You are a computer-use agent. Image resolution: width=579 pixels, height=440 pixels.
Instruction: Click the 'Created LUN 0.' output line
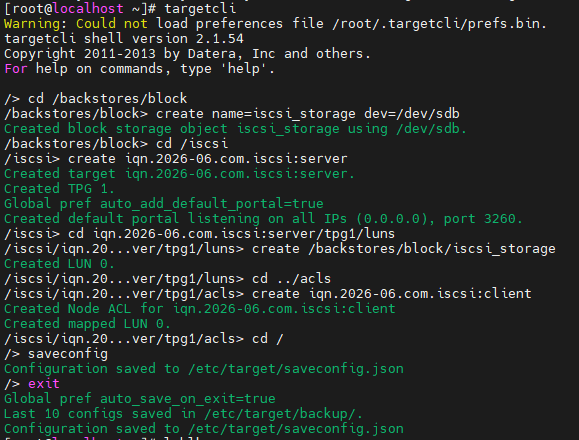pos(59,264)
